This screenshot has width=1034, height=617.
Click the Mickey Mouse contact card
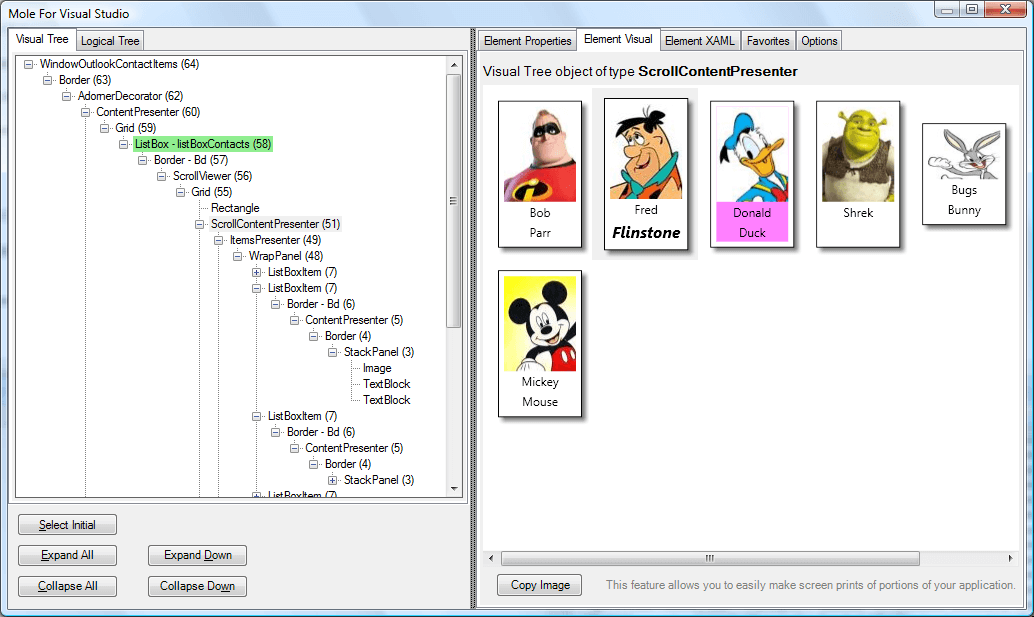539,343
